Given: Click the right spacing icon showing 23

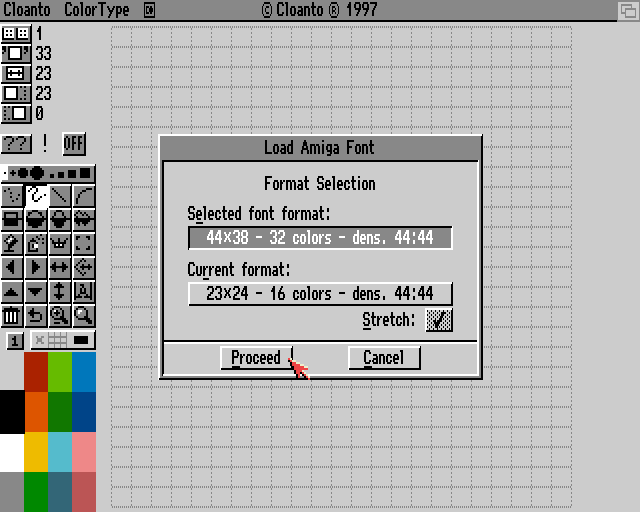Looking at the screenshot, I should (16, 93).
